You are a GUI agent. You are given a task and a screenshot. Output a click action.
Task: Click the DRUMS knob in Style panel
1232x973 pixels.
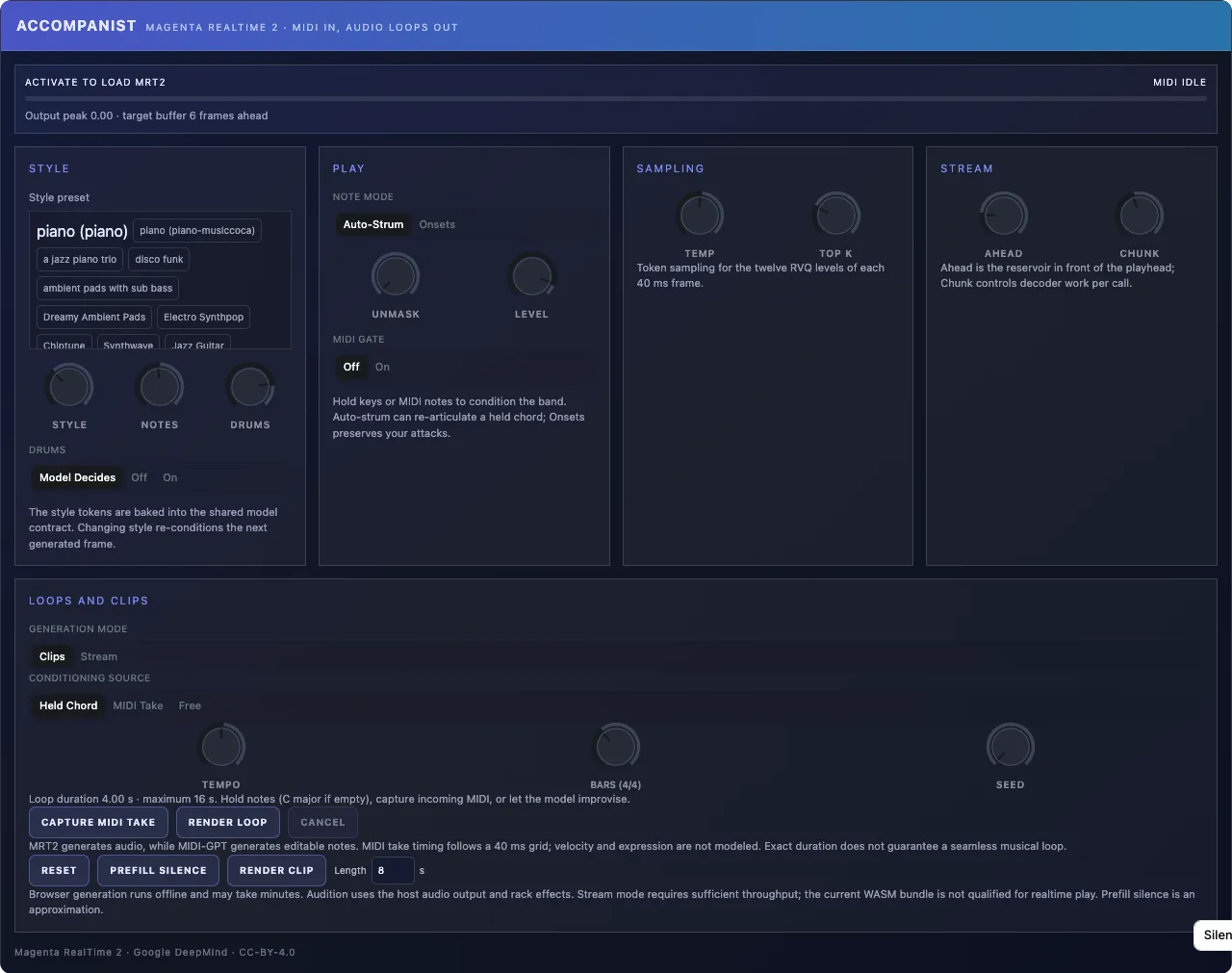(250, 387)
